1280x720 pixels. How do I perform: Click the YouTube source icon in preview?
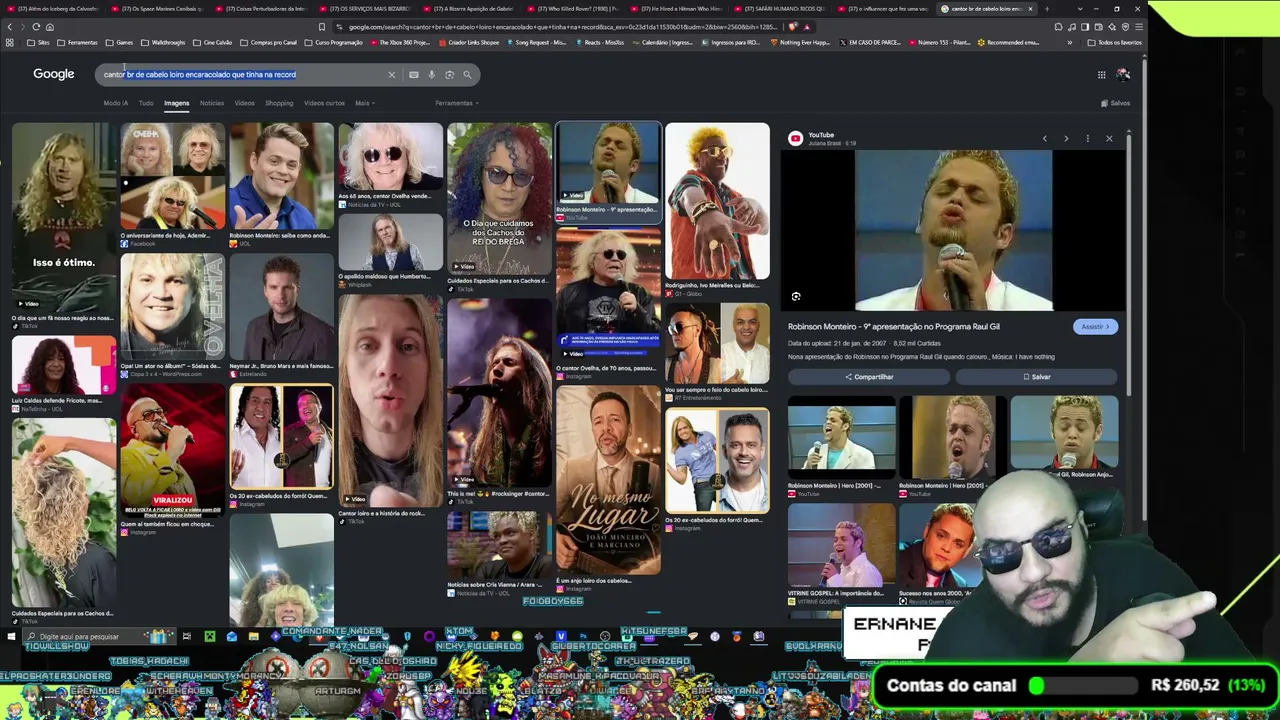tap(795, 139)
